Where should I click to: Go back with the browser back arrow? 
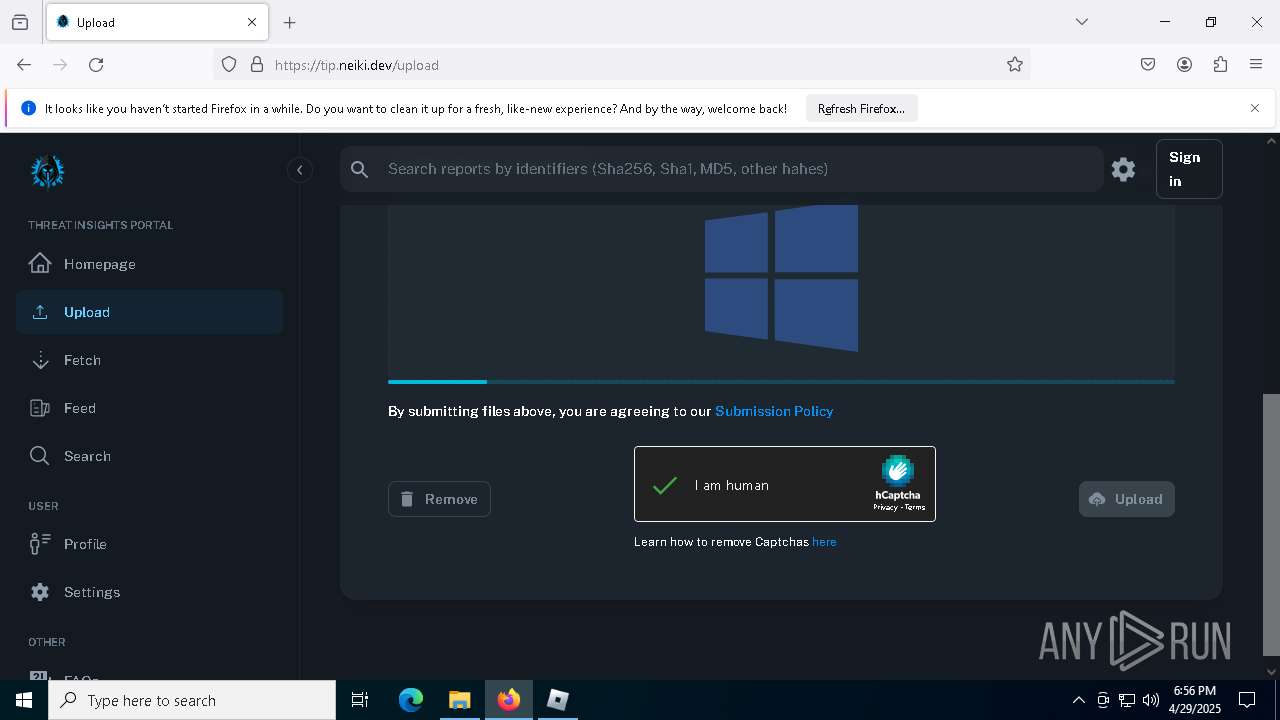click(24, 64)
